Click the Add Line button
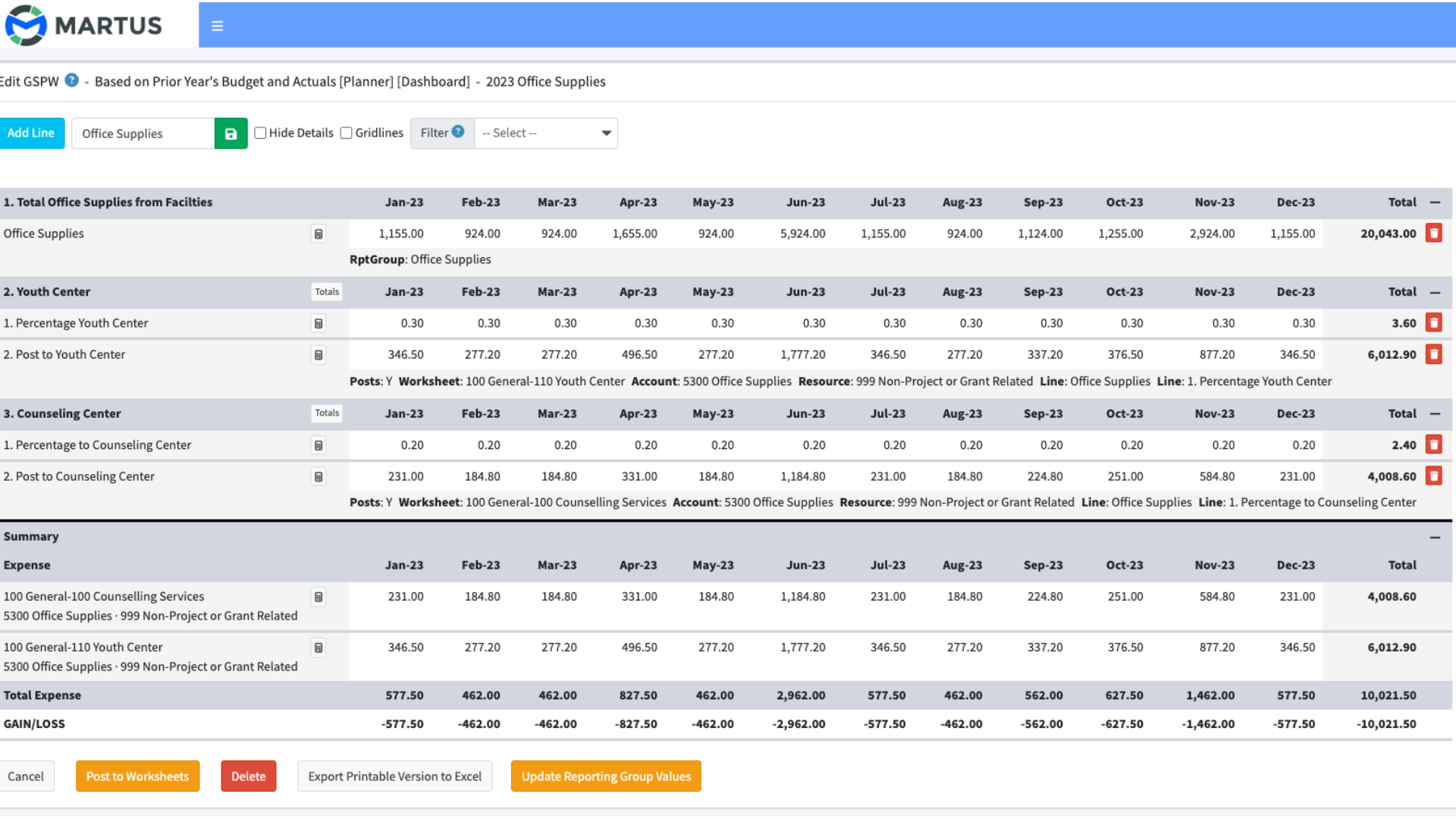The height and width of the screenshot is (819, 1456). (x=31, y=133)
